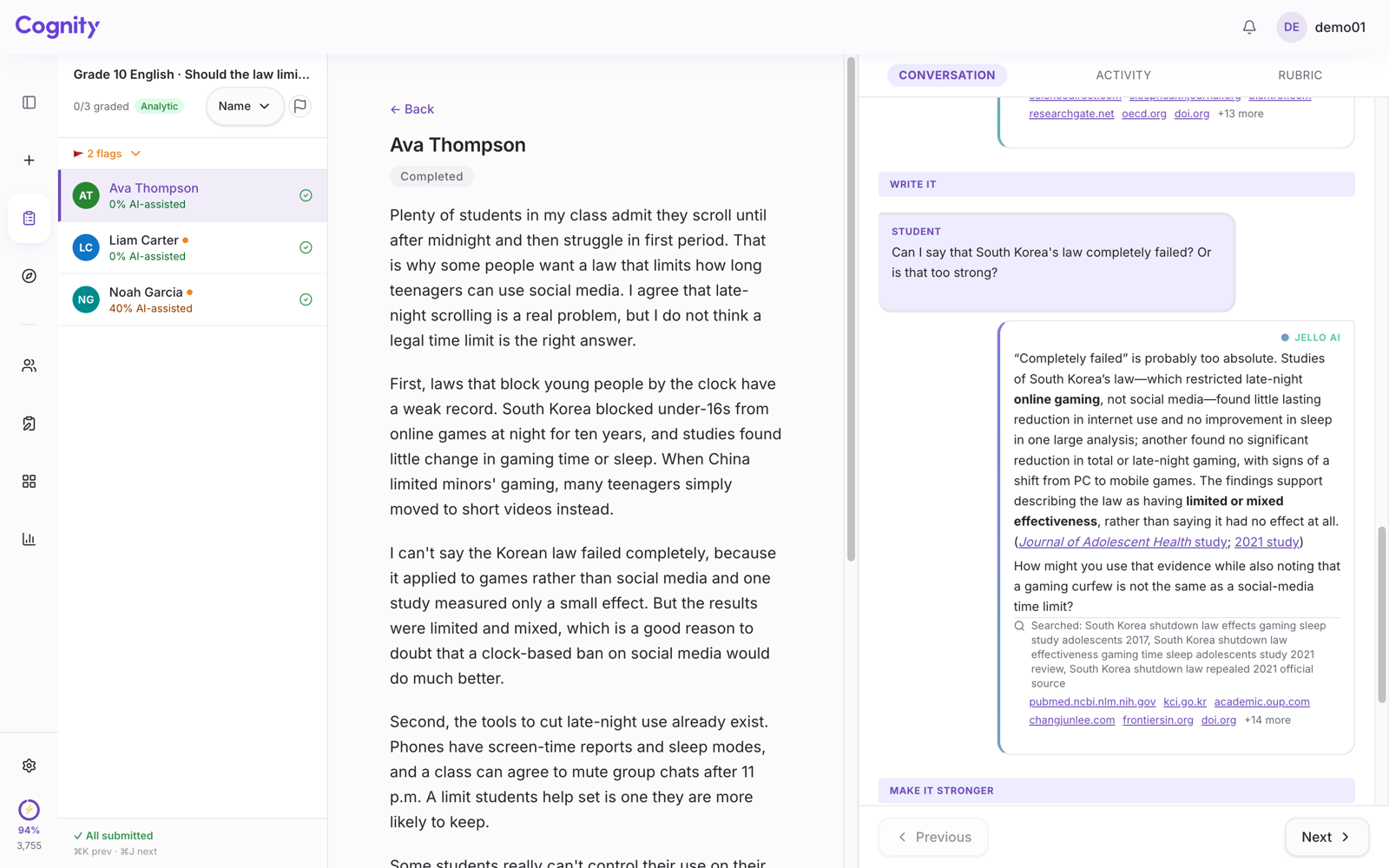Toggle the flag filter button
This screenshot has height=868, width=1389.
click(300, 106)
